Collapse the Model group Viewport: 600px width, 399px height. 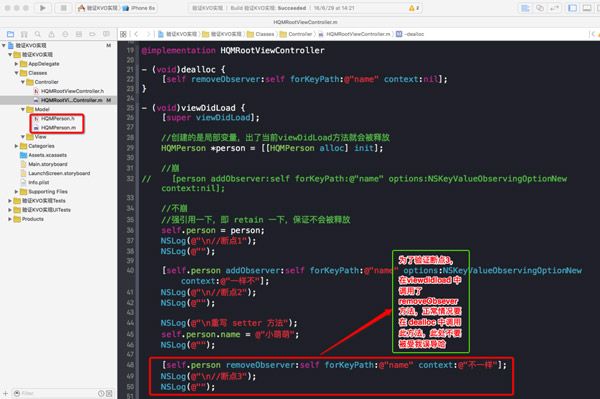point(23,109)
